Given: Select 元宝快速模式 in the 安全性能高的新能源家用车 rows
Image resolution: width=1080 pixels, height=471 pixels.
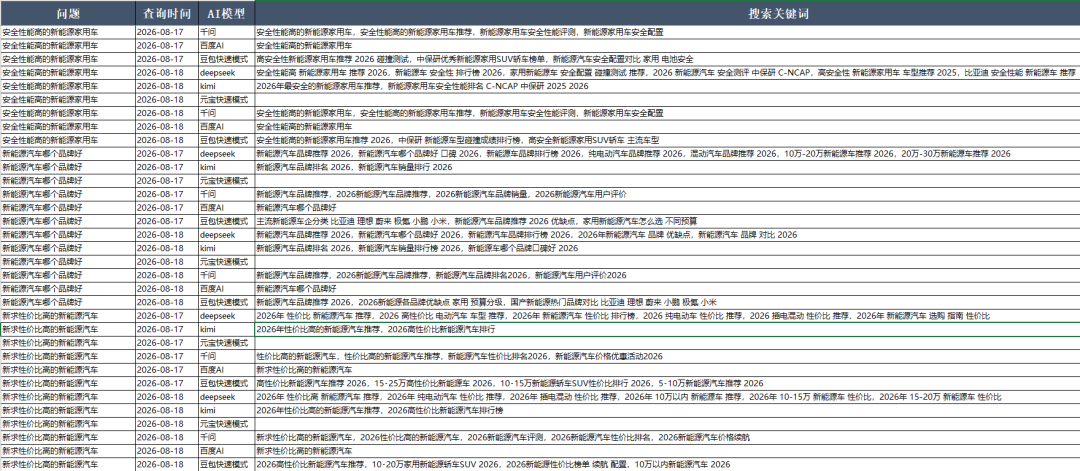Looking at the screenshot, I should [x=227, y=99].
